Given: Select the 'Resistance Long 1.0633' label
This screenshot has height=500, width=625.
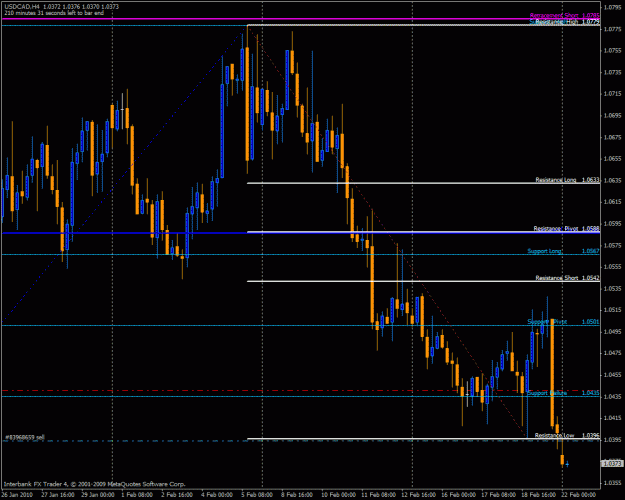Looking at the screenshot, I should [567, 180].
